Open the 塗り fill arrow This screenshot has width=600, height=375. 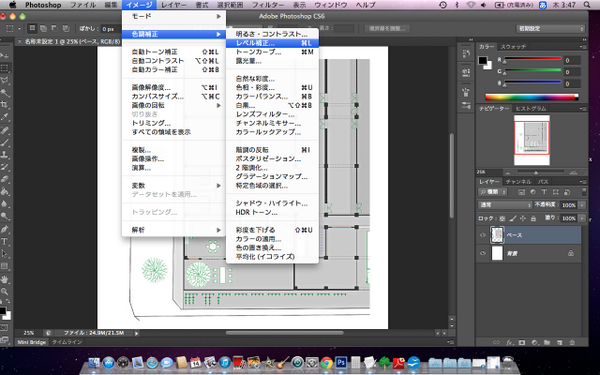click(582, 218)
